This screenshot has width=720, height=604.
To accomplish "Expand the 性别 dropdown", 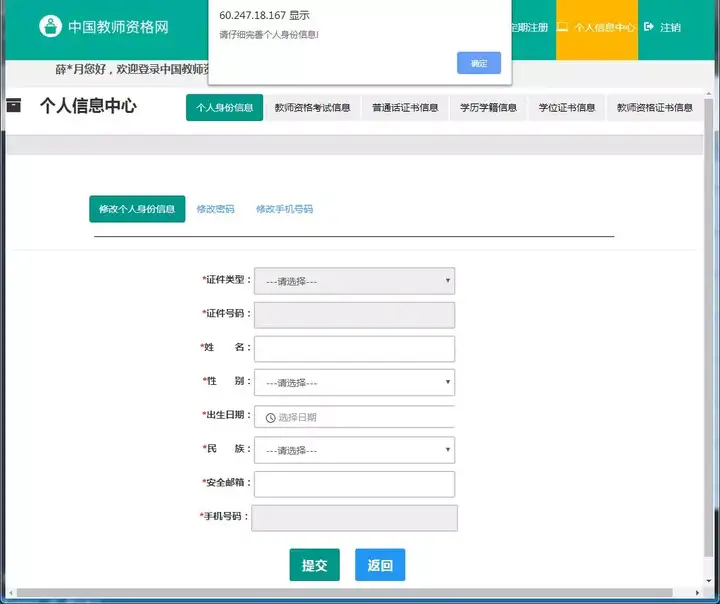I will 354,382.
